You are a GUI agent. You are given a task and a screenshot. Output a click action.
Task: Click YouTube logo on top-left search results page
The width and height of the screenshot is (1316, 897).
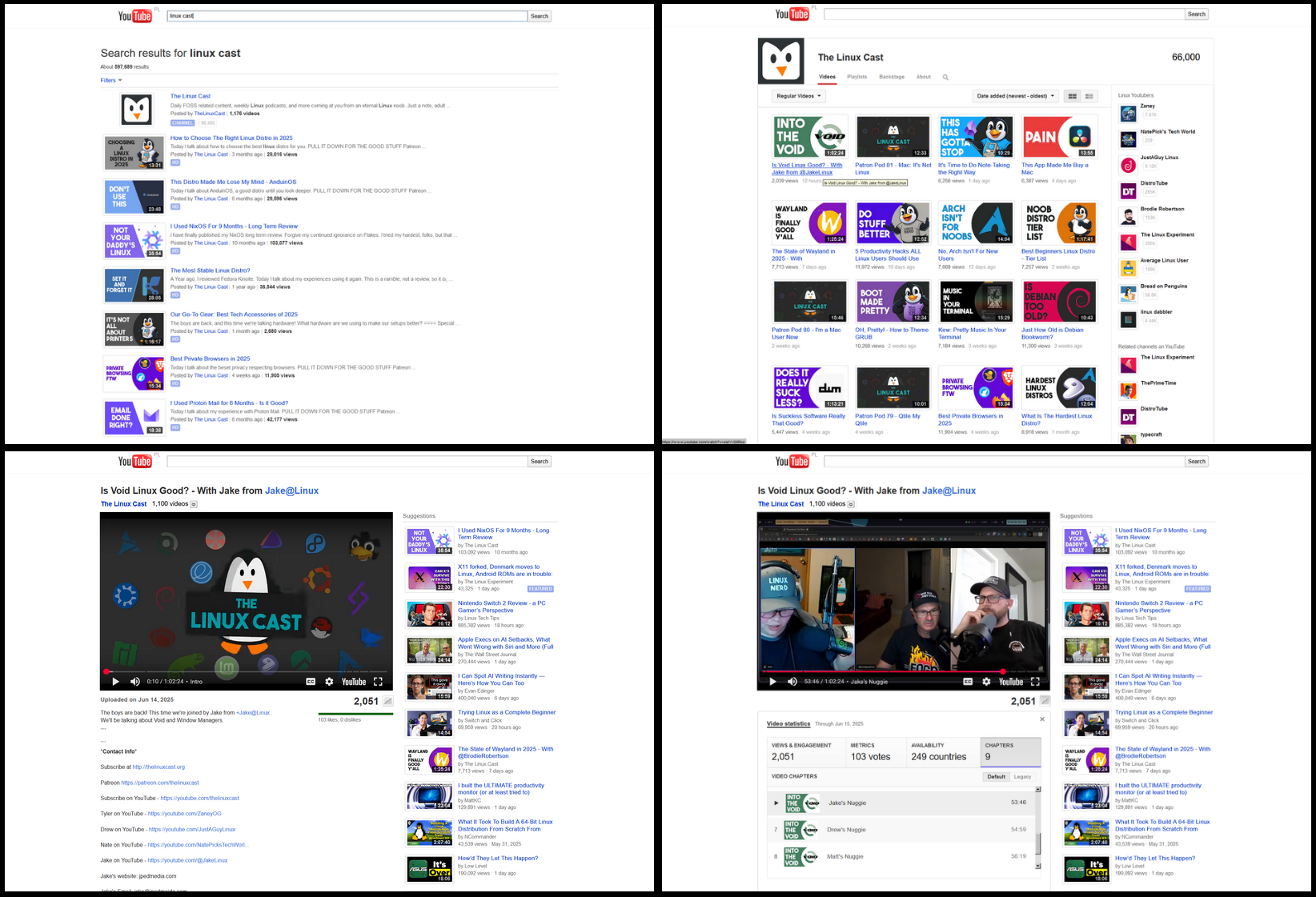[x=134, y=16]
